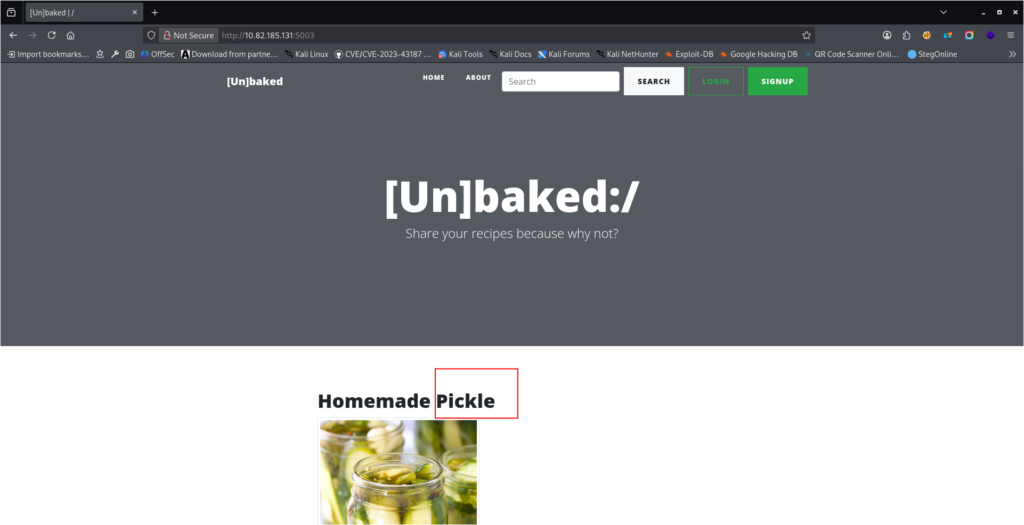
Task: Open the Homemade Pickle jar thumbnail
Action: tap(398, 471)
